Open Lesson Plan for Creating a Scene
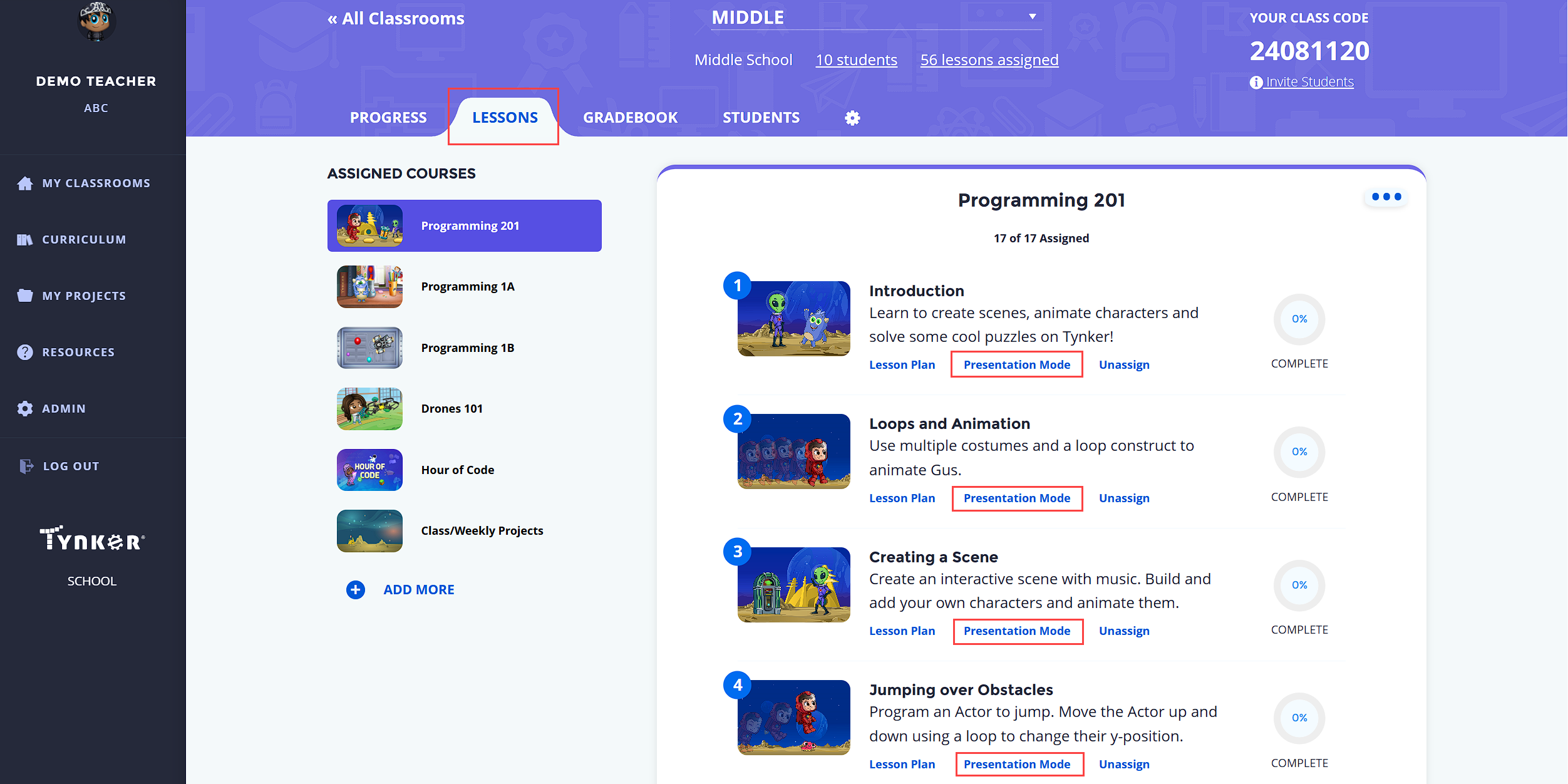Screen dimensions: 1568x784 (x=902, y=631)
